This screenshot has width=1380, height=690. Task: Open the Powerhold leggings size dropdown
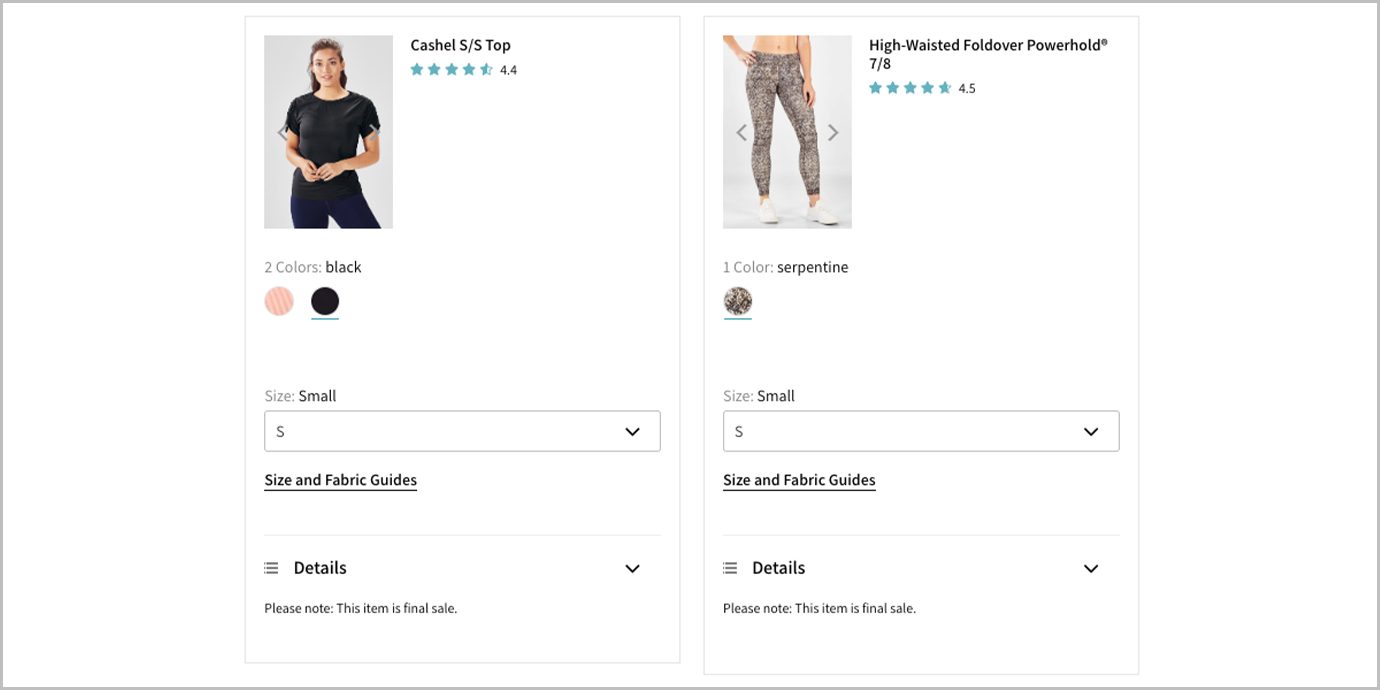[x=921, y=431]
